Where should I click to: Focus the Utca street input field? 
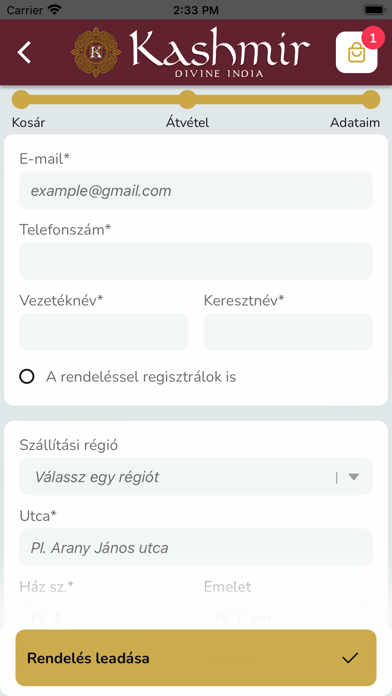pyautogui.click(x=196, y=547)
